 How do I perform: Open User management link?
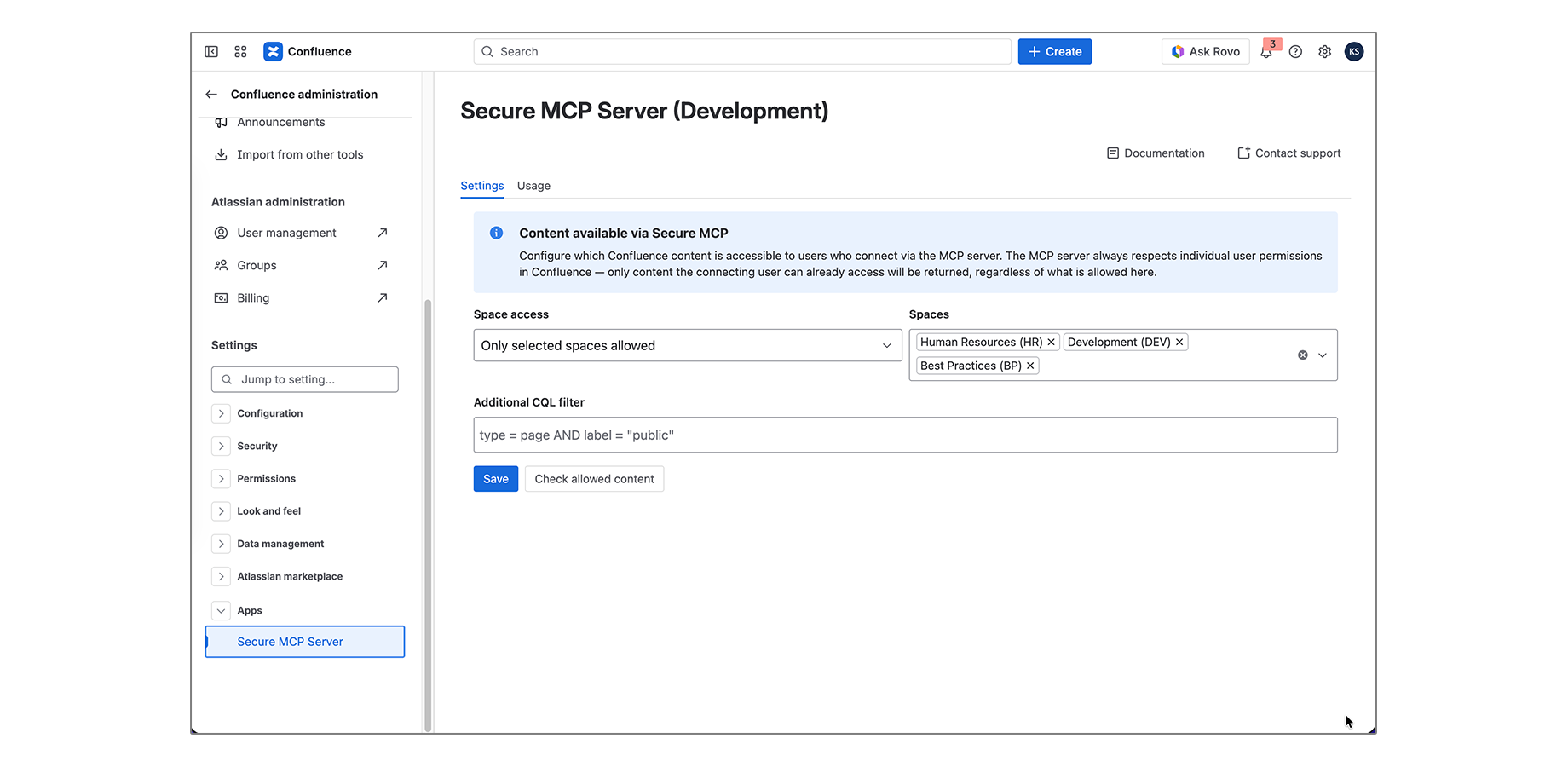pyautogui.click(x=286, y=233)
